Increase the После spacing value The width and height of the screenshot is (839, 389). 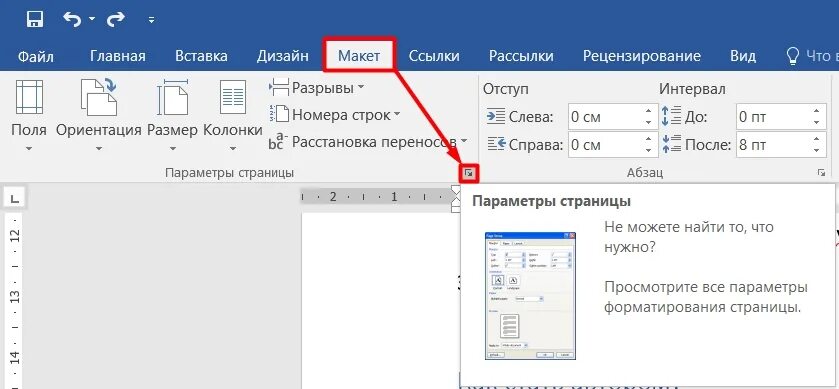coord(817,139)
